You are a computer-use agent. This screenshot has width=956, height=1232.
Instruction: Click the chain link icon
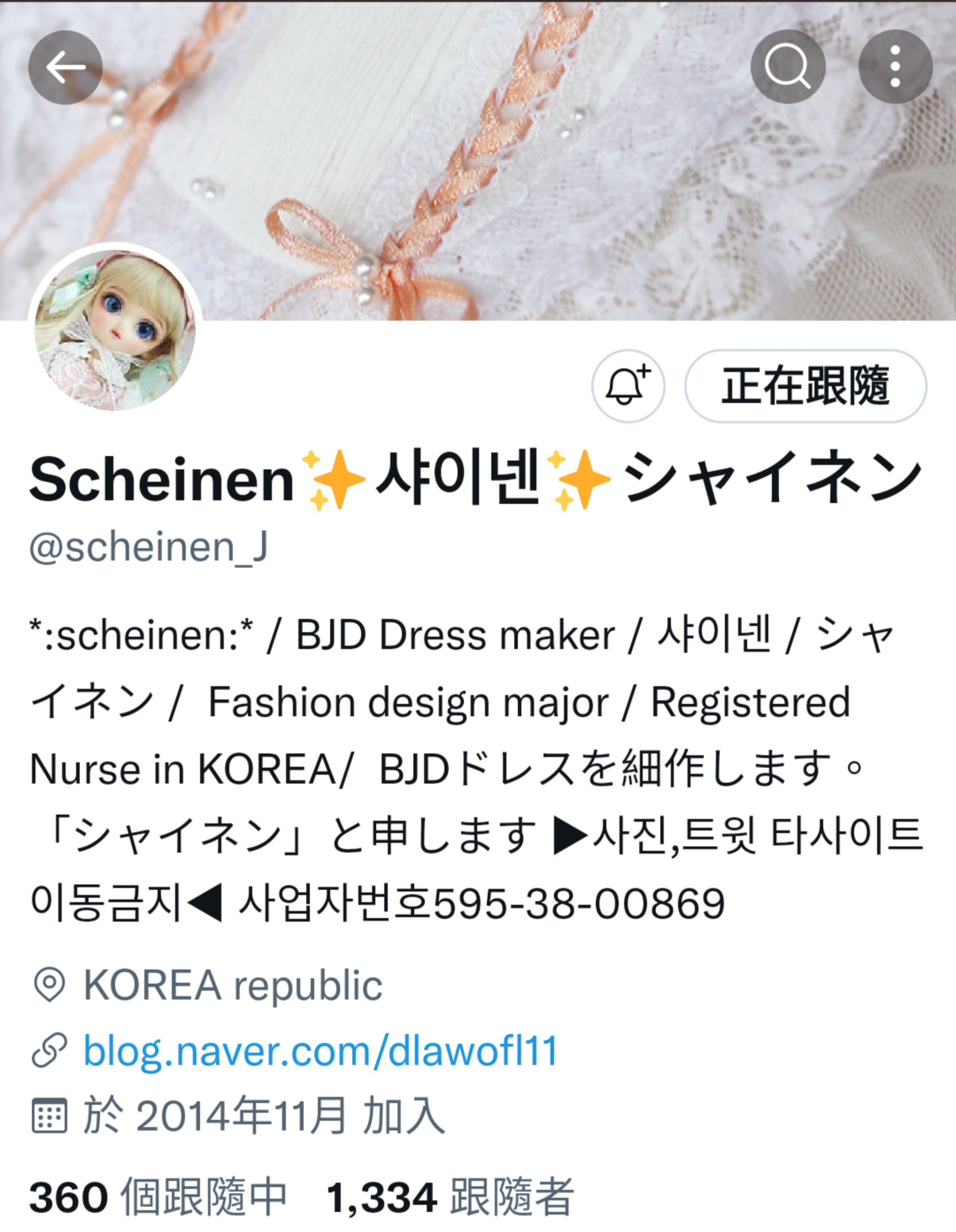49,1051
